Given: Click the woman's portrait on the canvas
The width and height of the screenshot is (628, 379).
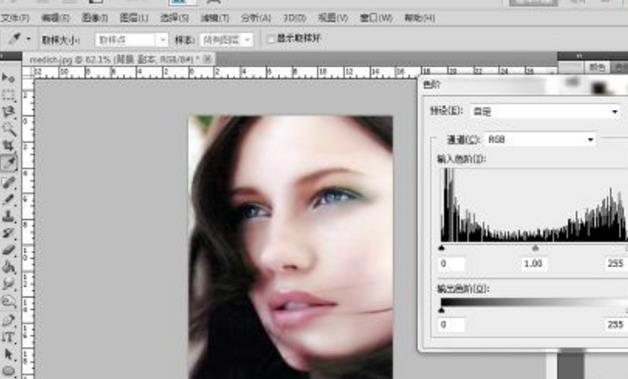Looking at the screenshot, I should [x=291, y=247].
